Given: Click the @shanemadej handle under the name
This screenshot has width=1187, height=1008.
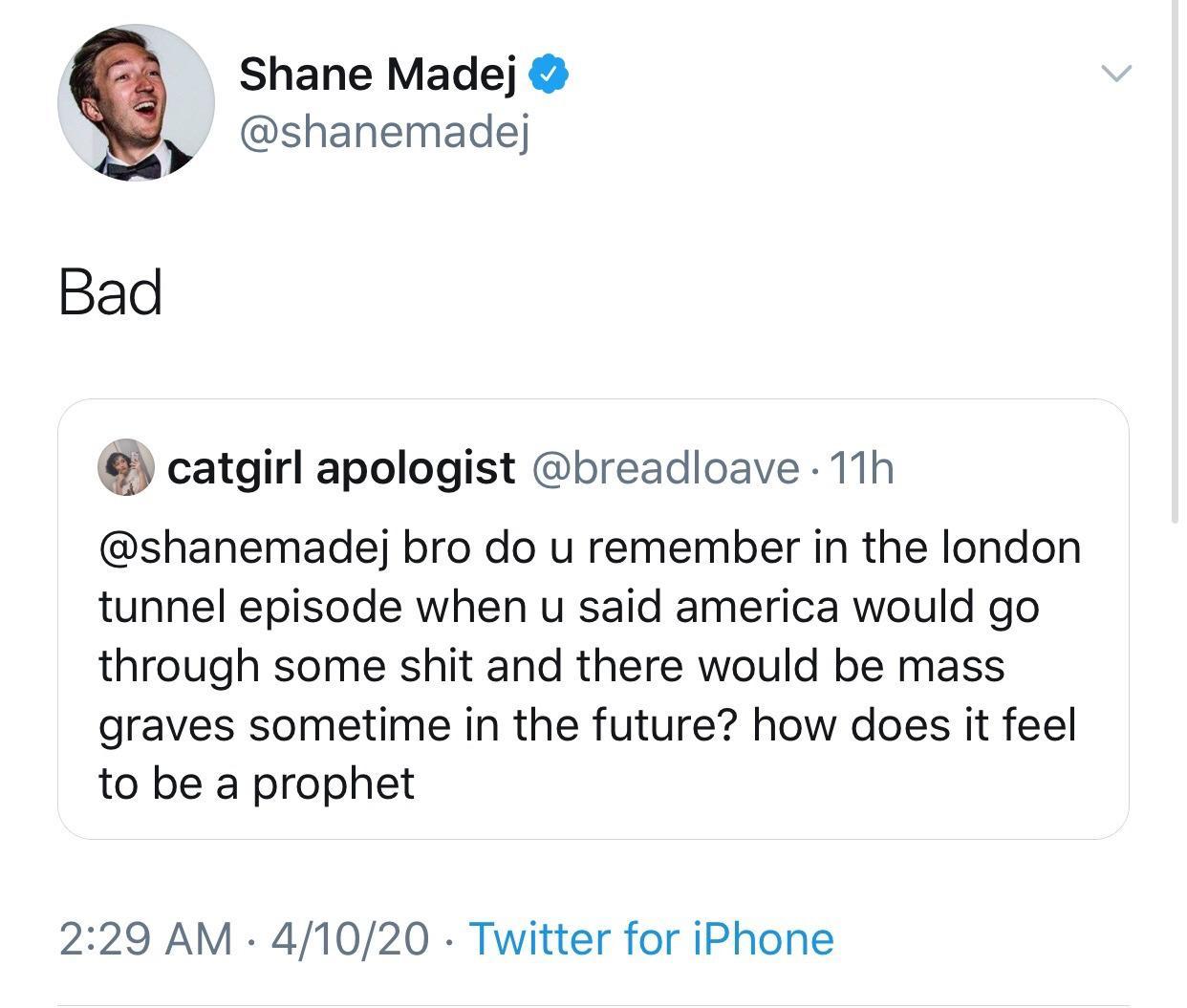Looking at the screenshot, I should click(x=386, y=132).
